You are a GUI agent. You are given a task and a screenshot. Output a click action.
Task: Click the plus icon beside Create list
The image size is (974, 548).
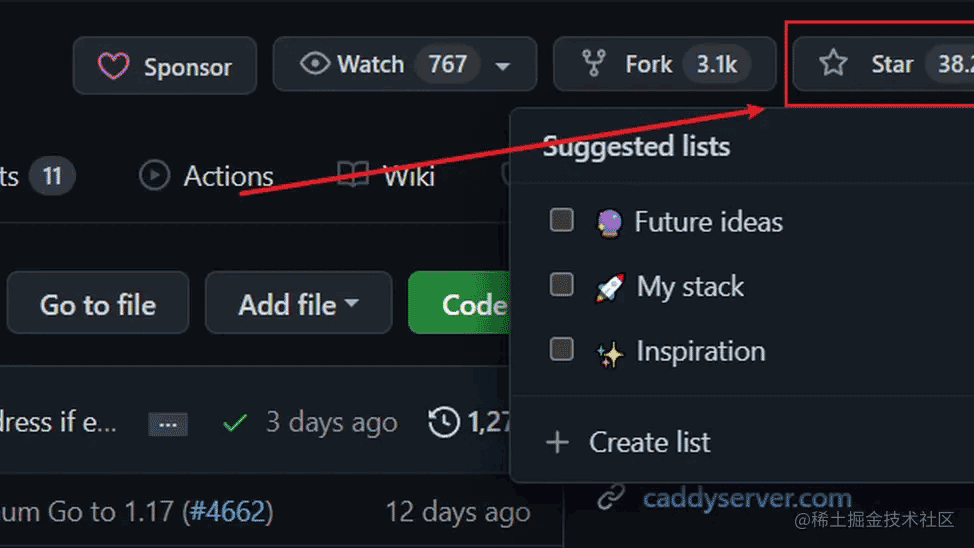(557, 442)
